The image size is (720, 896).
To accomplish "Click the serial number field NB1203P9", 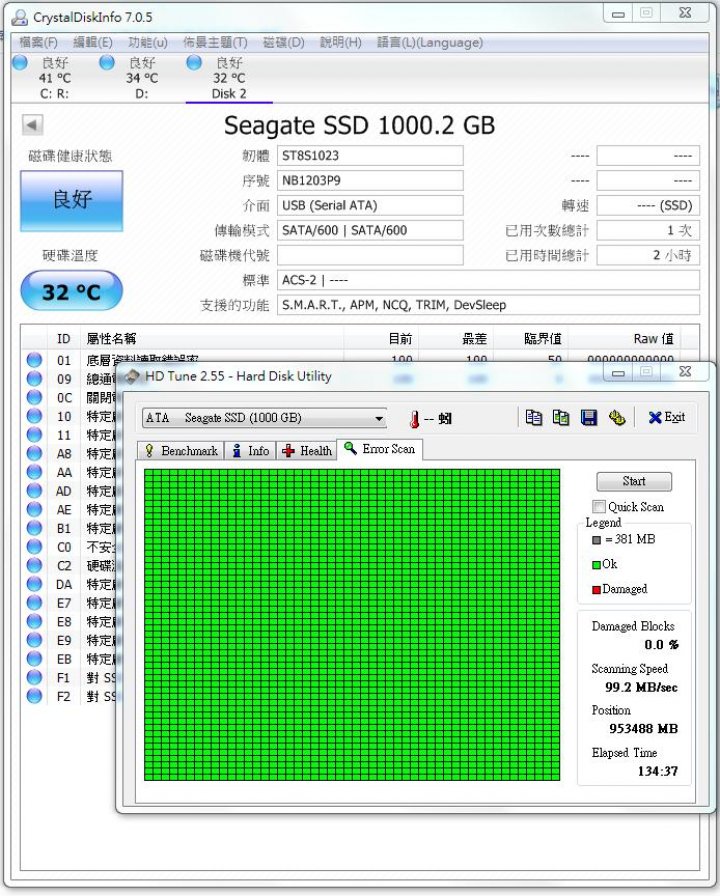I will 370,181.
